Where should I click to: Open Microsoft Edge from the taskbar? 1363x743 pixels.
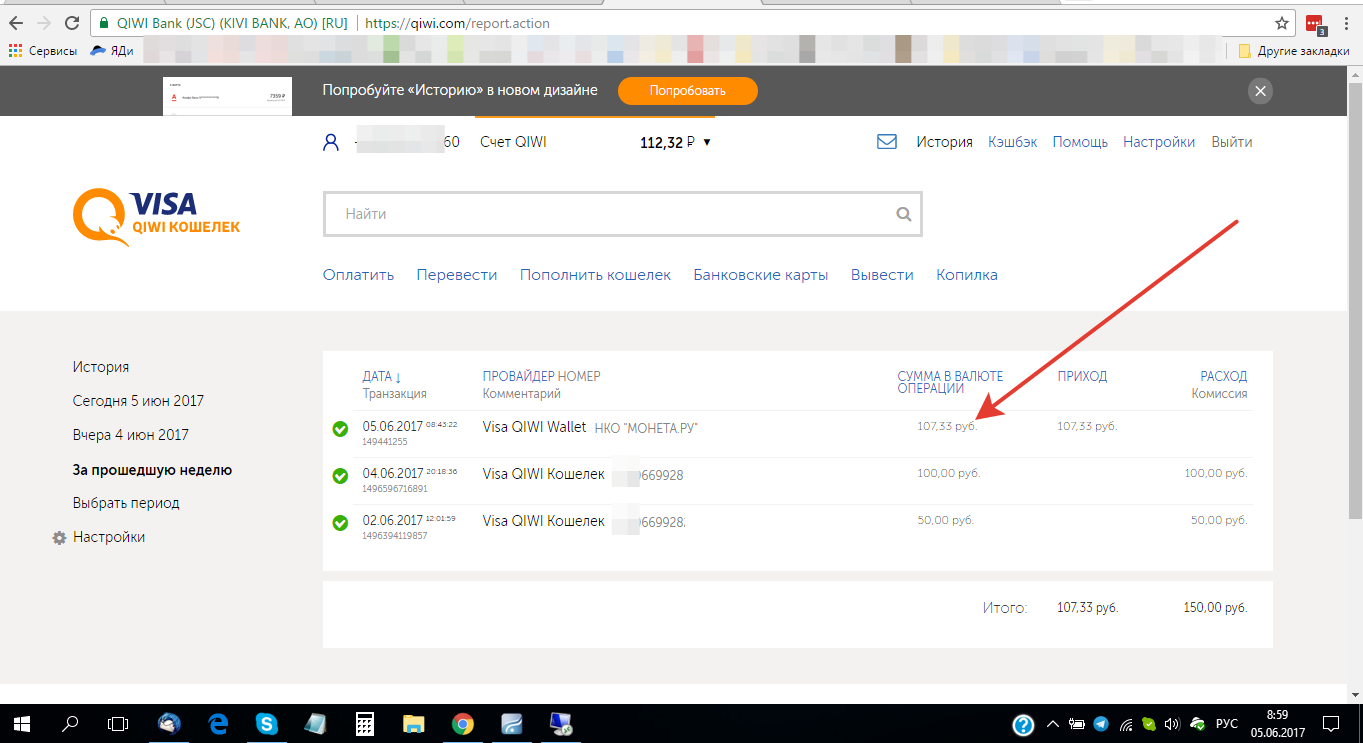[218, 723]
